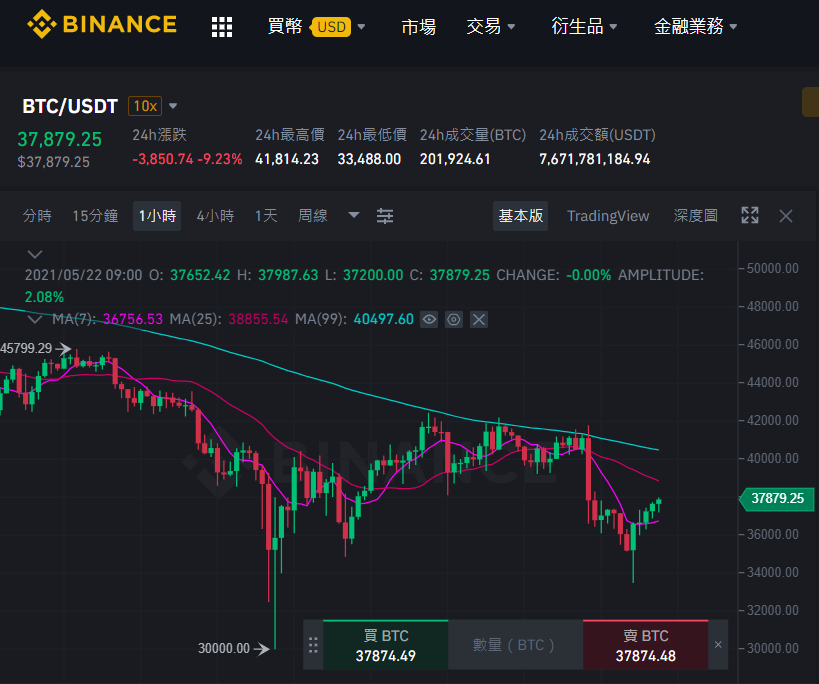Open the BTC/USDT pair dropdown arrow

[173, 106]
